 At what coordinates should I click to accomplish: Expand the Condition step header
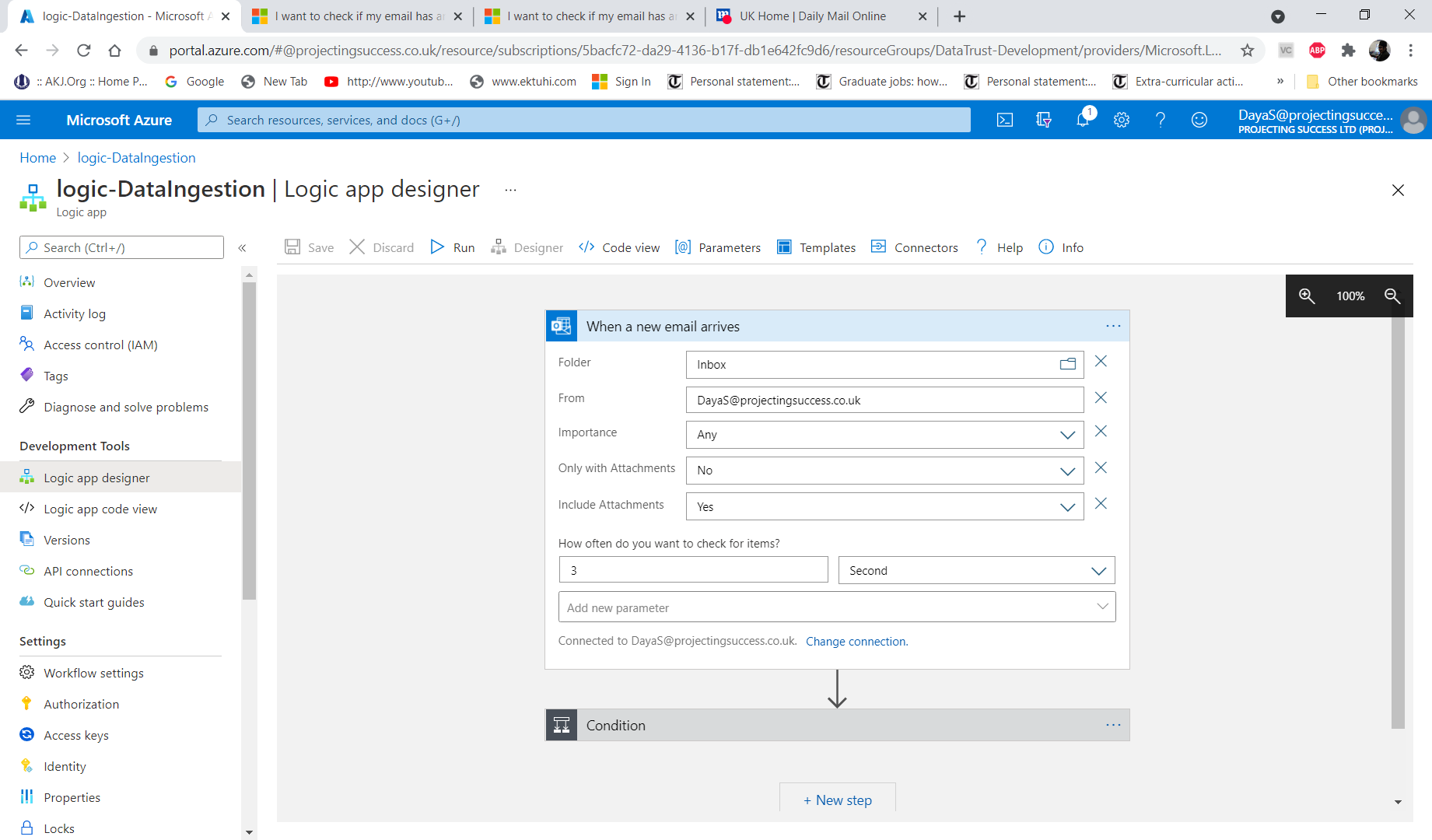pos(837,725)
